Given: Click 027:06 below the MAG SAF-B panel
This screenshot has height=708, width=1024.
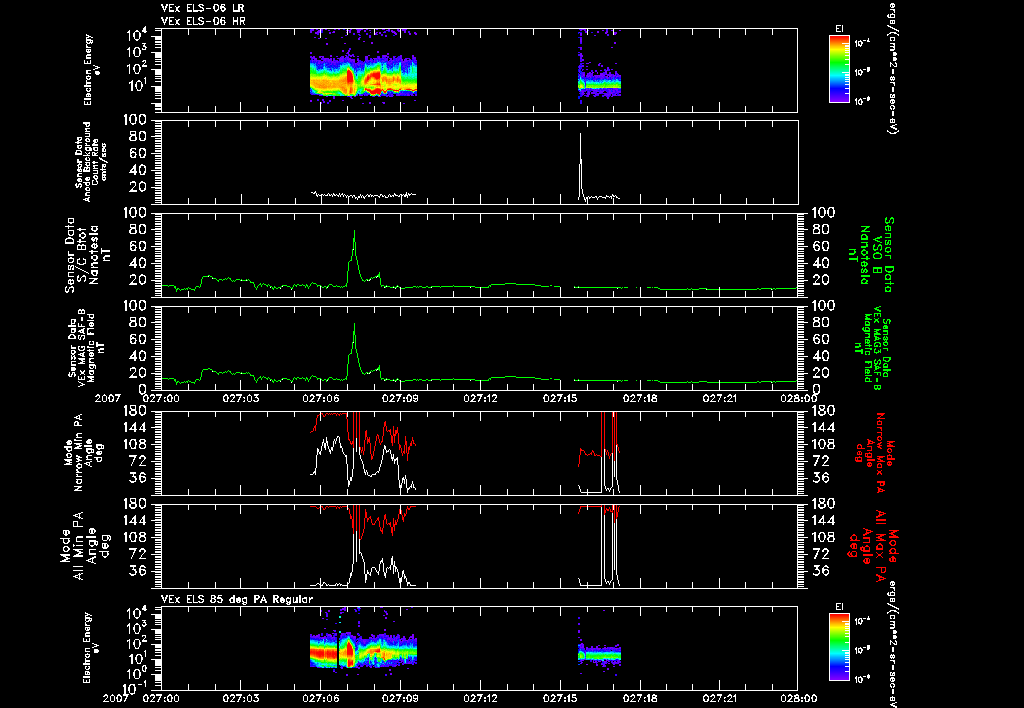Looking at the screenshot, I should pyautogui.click(x=321, y=398).
